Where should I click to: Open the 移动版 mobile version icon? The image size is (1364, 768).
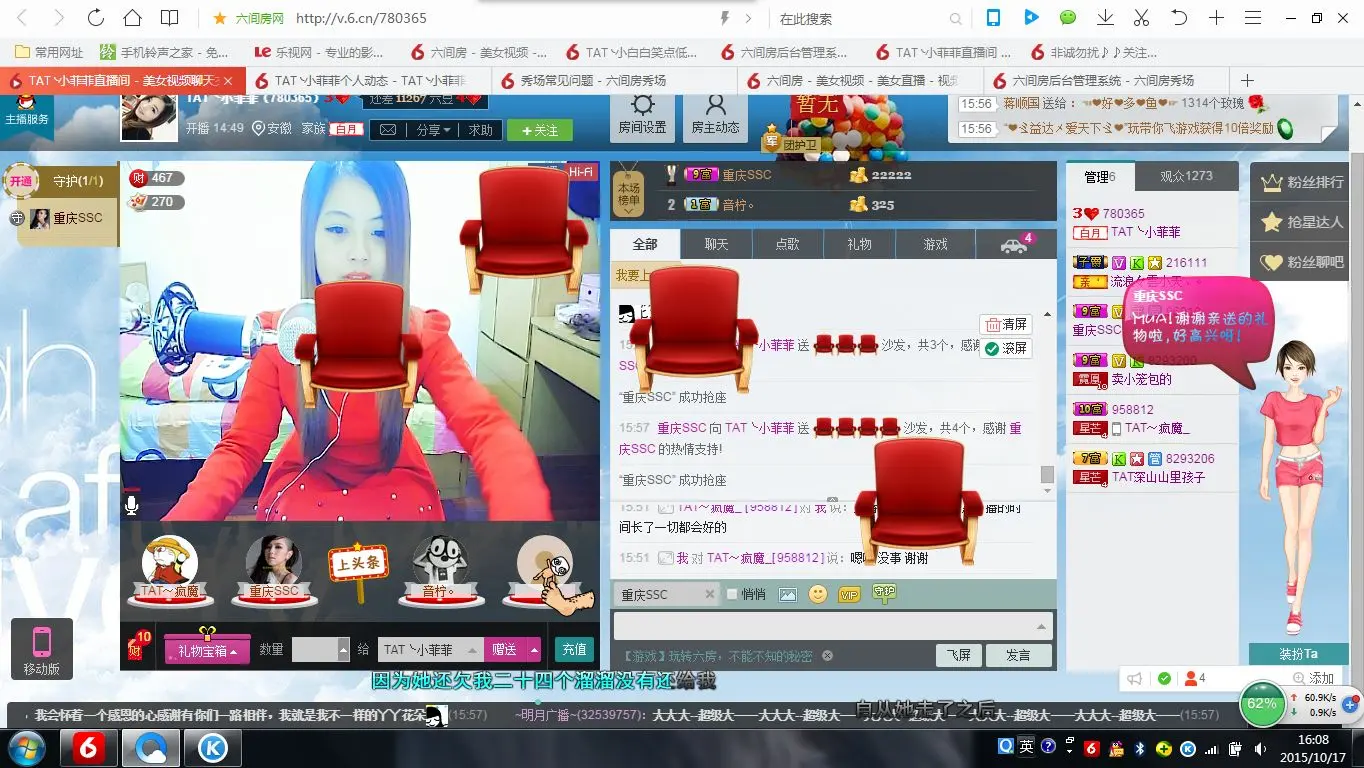tap(41, 649)
